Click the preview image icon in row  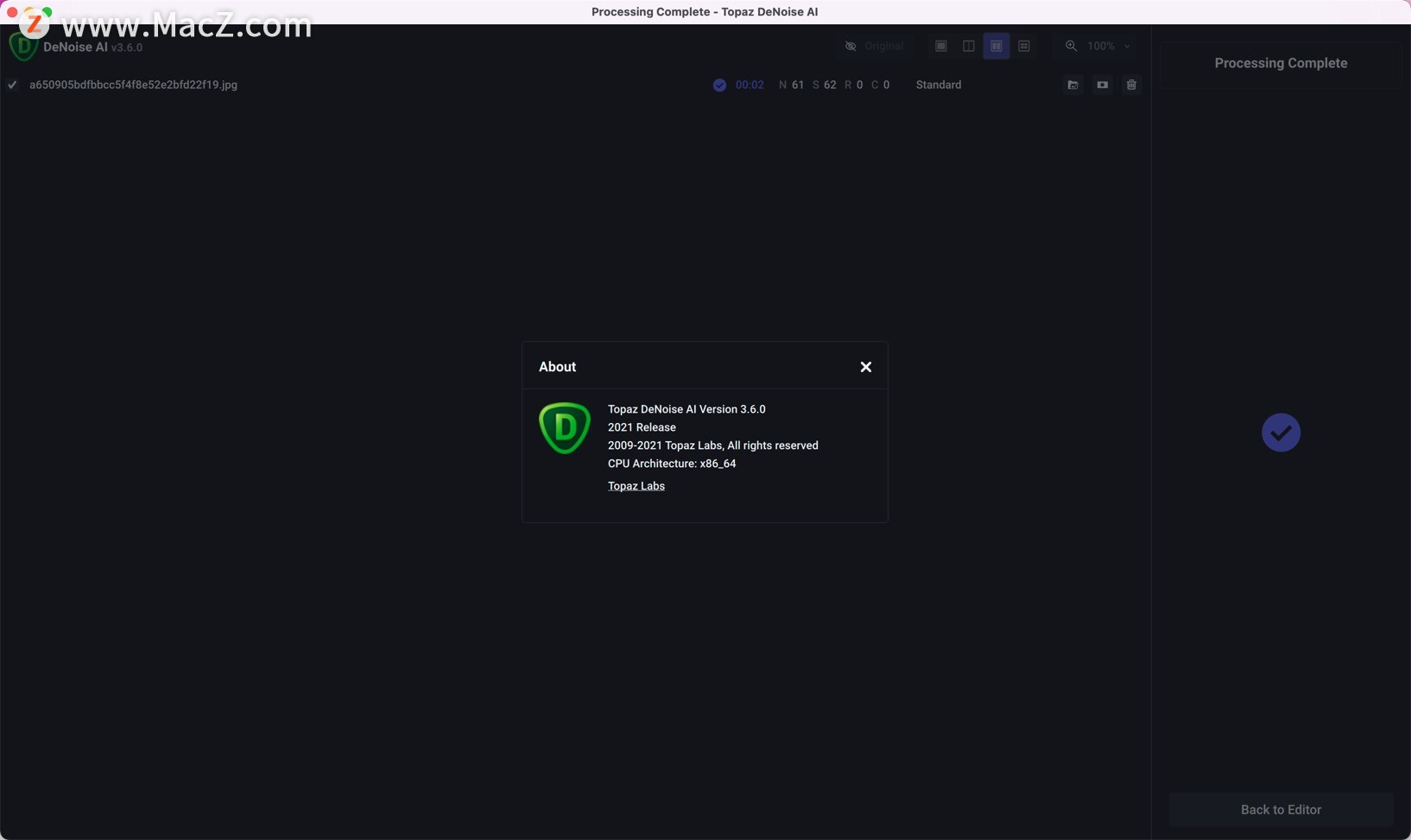point(1103,85)
